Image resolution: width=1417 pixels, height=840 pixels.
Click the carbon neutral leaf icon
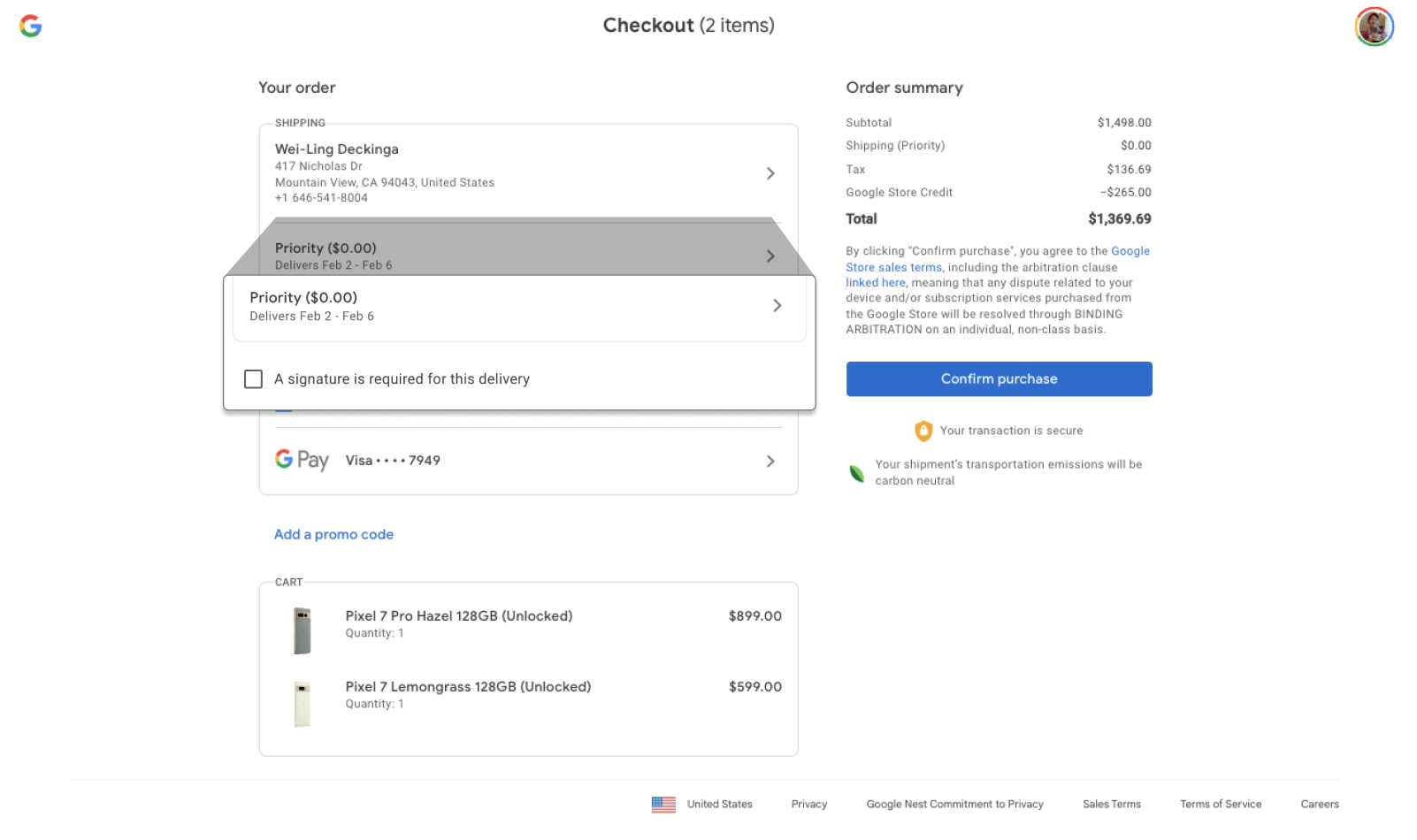click(856, 473)
